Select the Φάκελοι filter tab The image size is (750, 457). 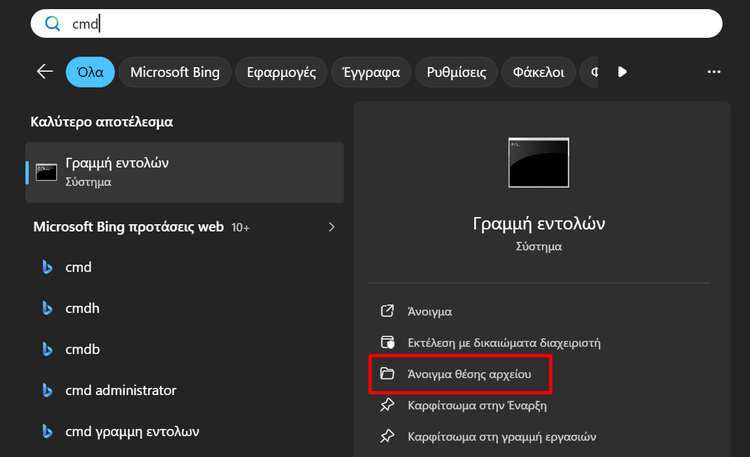(x=538, y=72)
